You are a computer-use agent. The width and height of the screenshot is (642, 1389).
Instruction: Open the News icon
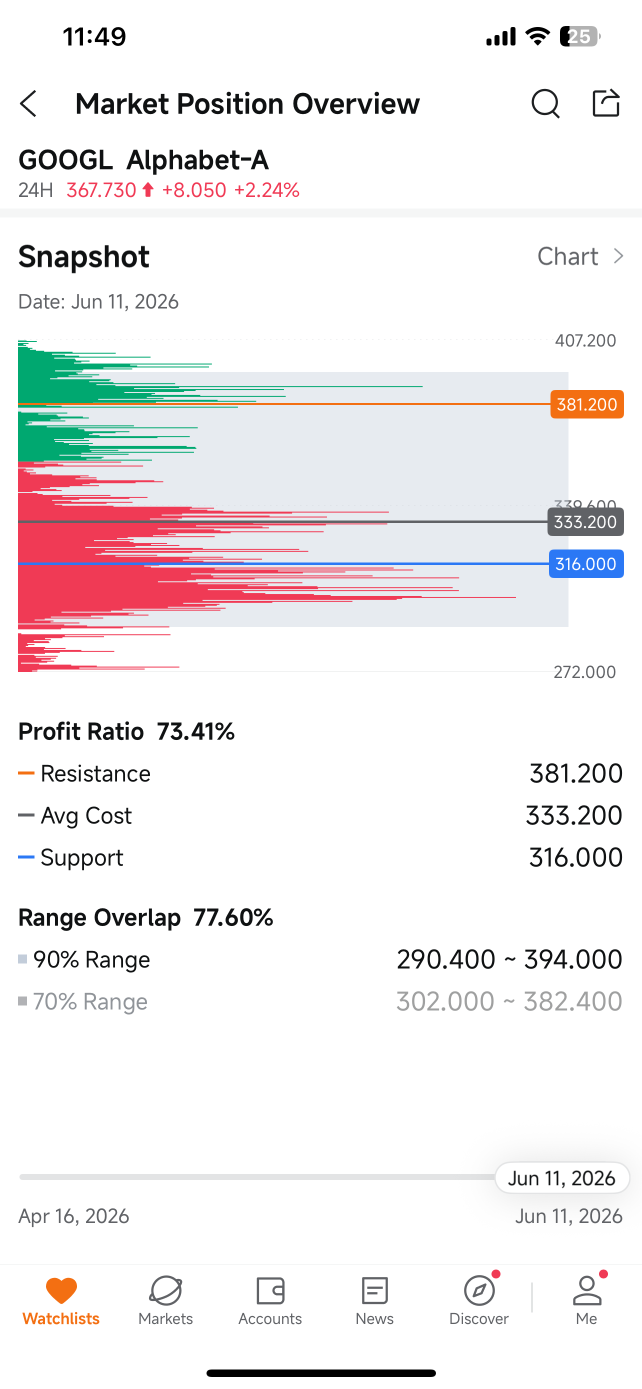coord(374,1291)
